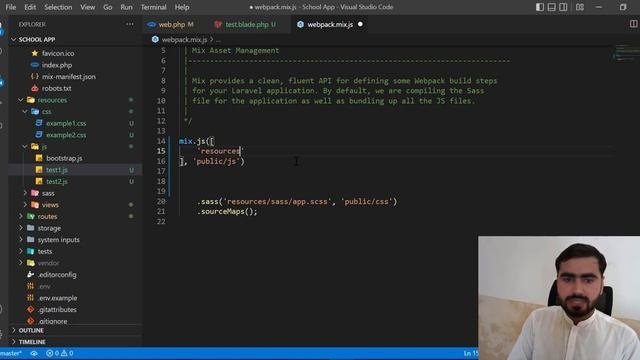Toggle bottom panel layout icon
640x360 pixels.
pyautogui.click(x=551, y=7)
